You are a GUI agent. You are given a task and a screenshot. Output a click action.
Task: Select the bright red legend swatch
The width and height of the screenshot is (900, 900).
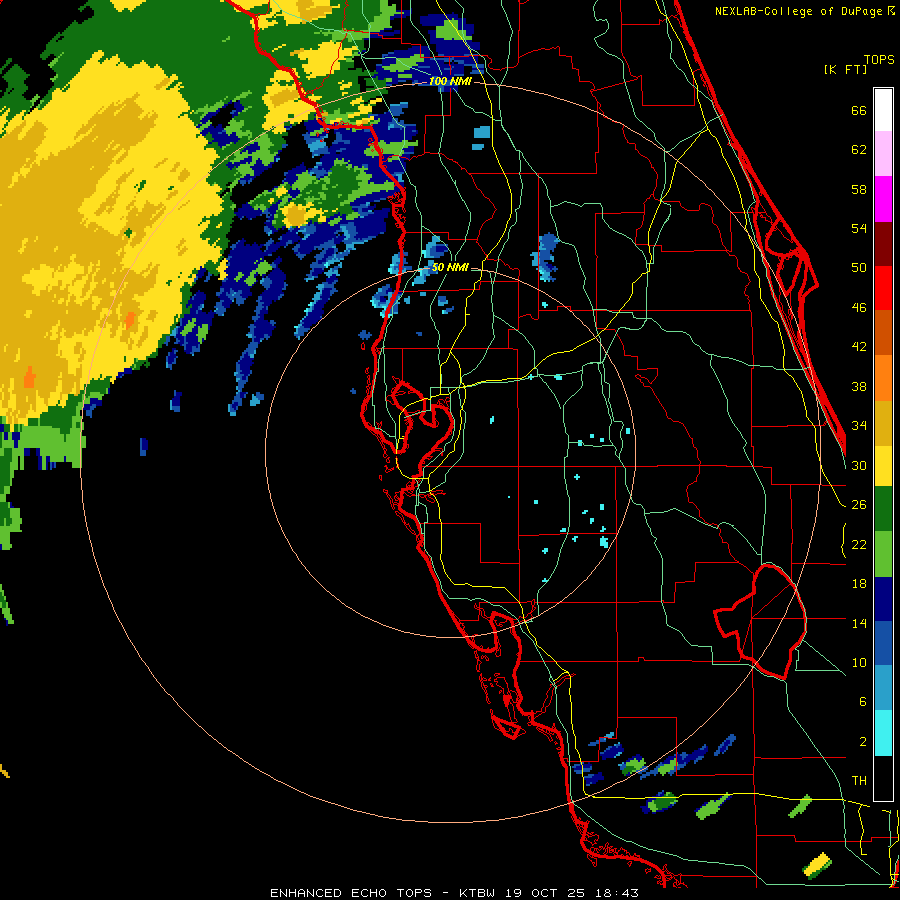(883, 288)
